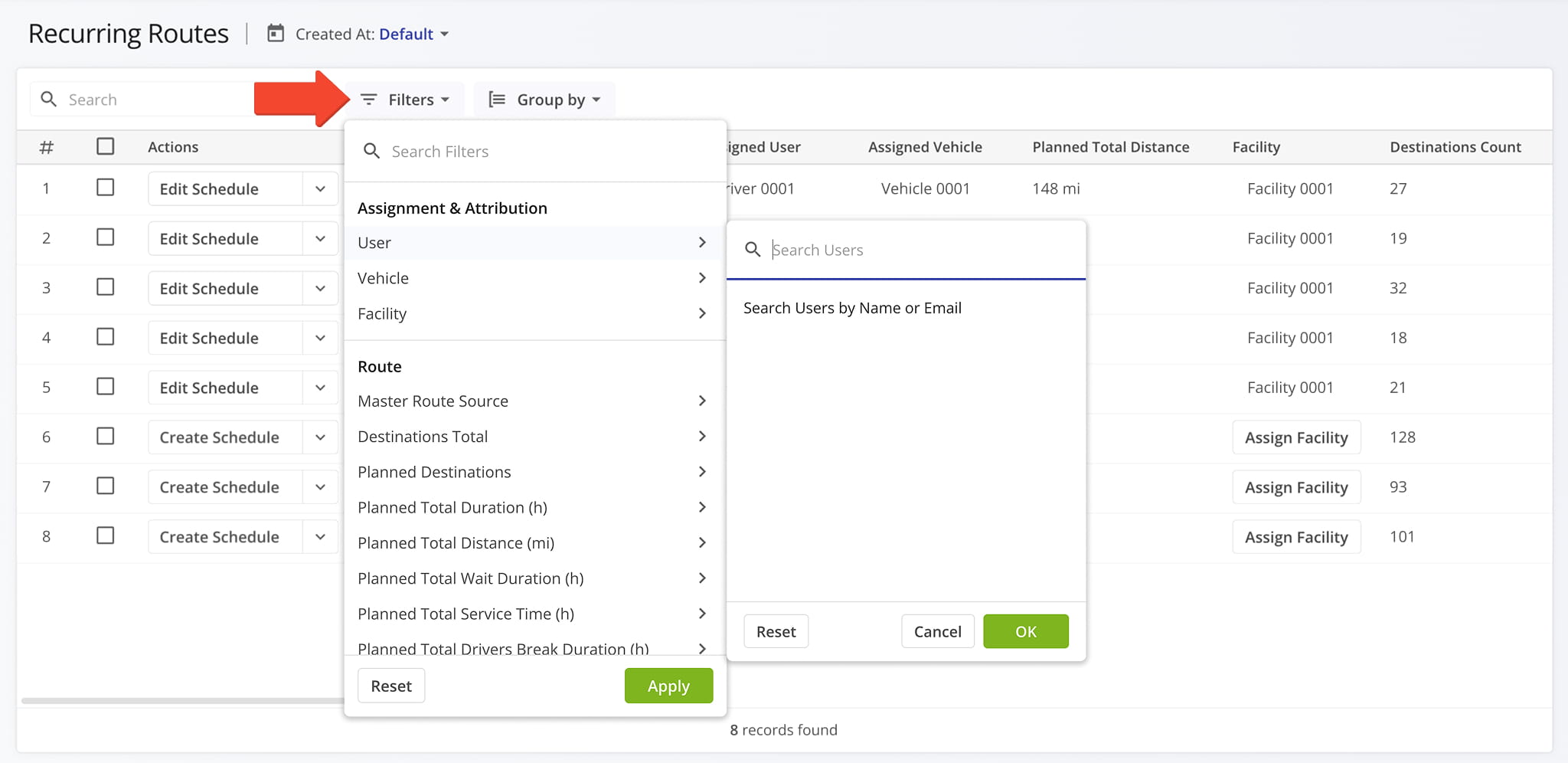
Task: Check the checkbox for row 1
Action: click(x=105, y=188)
